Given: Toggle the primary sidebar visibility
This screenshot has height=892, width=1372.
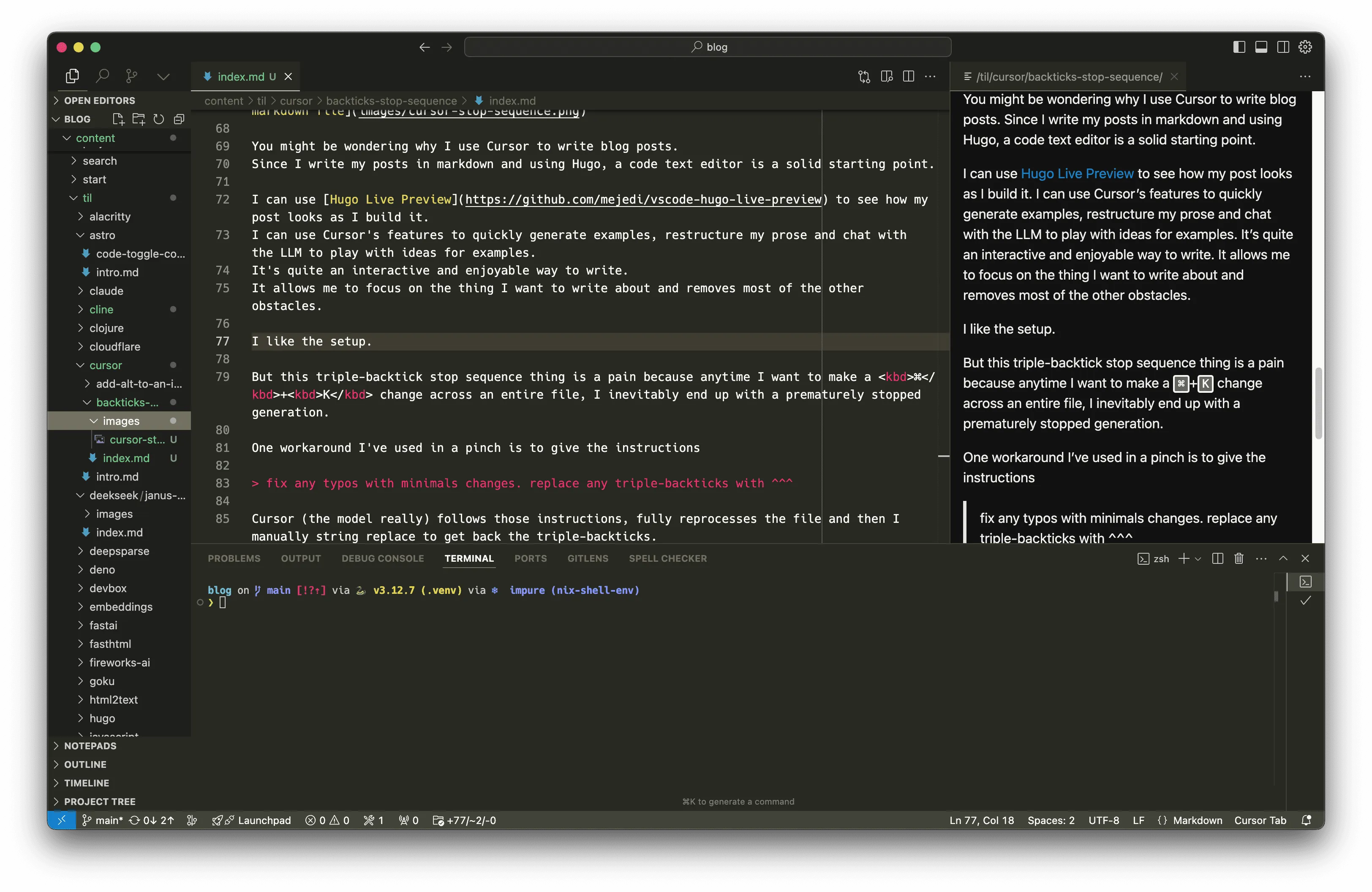Looking at the screenshot, I should tap(1239, 47).
